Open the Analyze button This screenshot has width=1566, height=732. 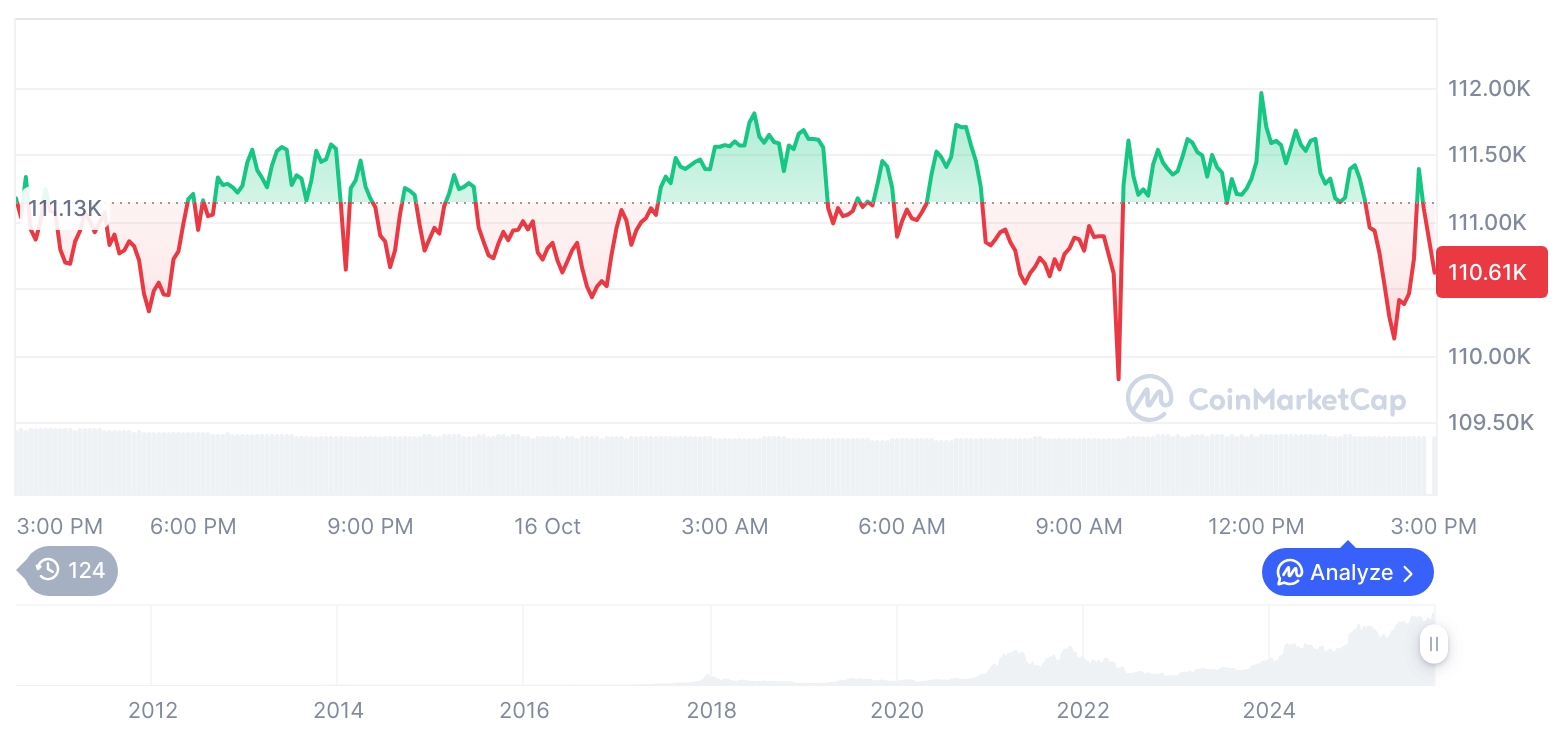[1347, 573]
